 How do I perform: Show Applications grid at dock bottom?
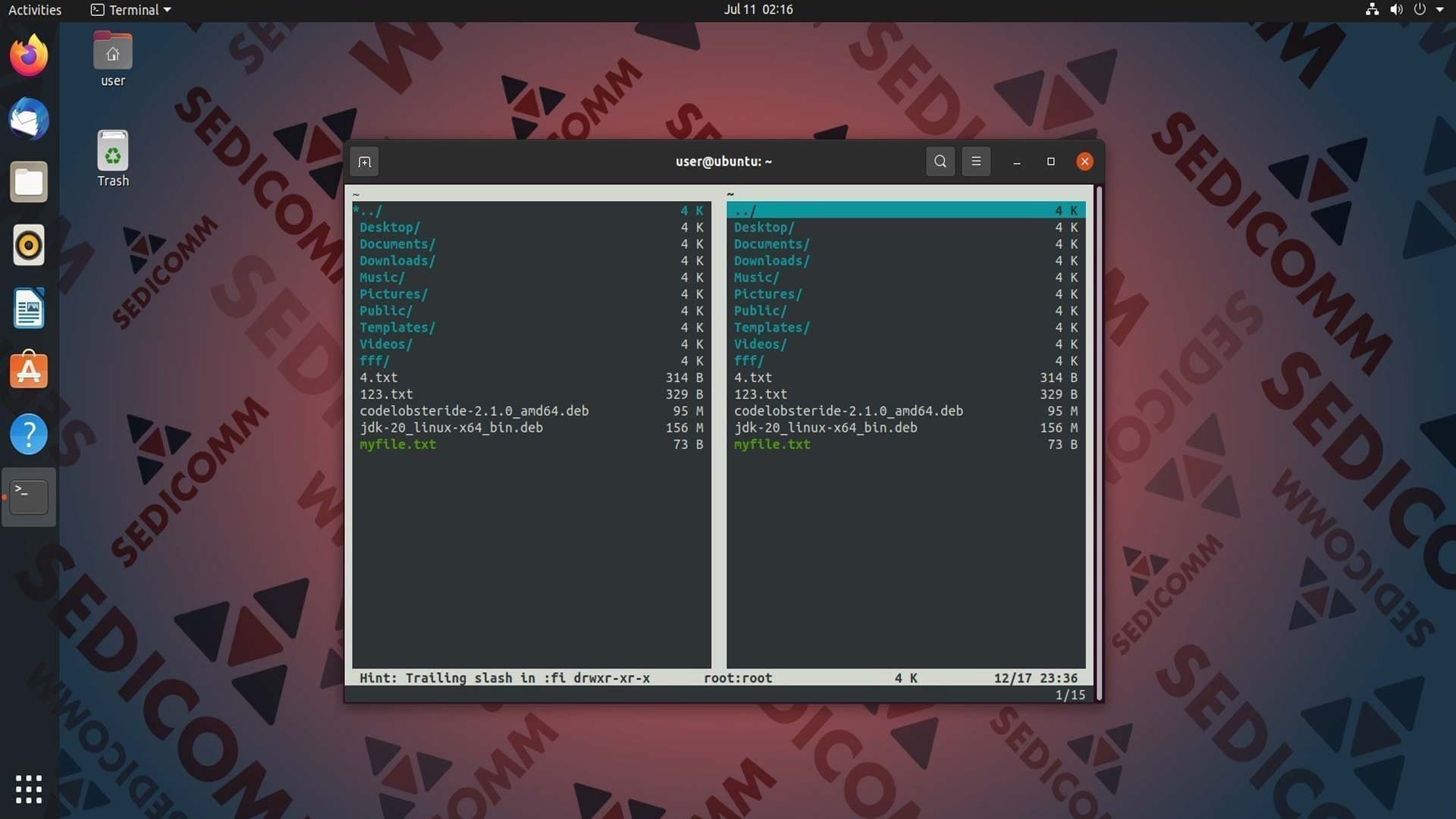tap(29, 789)
